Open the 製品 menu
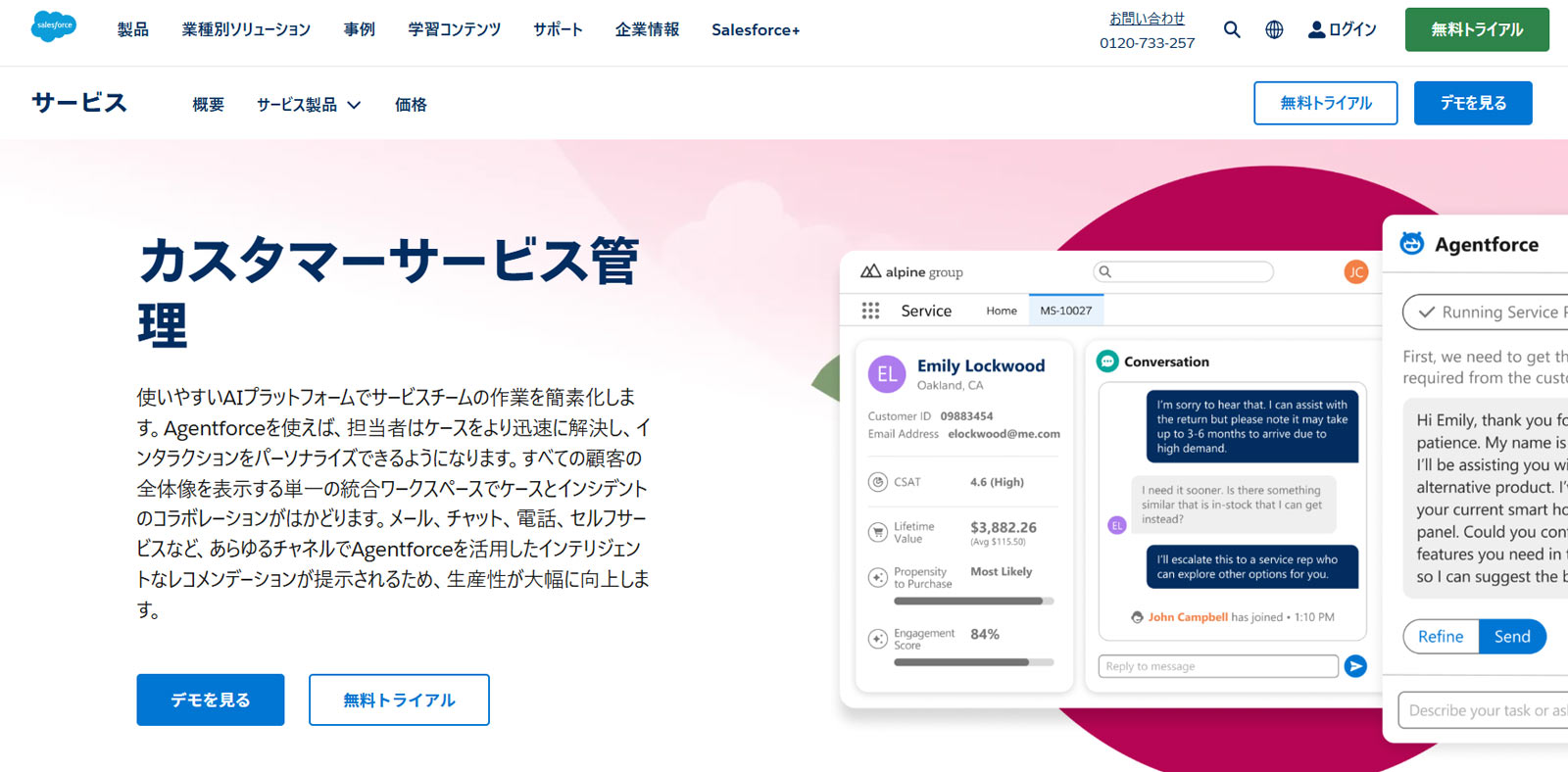The height and width of the screenshot is (772, 1568). 133,29
